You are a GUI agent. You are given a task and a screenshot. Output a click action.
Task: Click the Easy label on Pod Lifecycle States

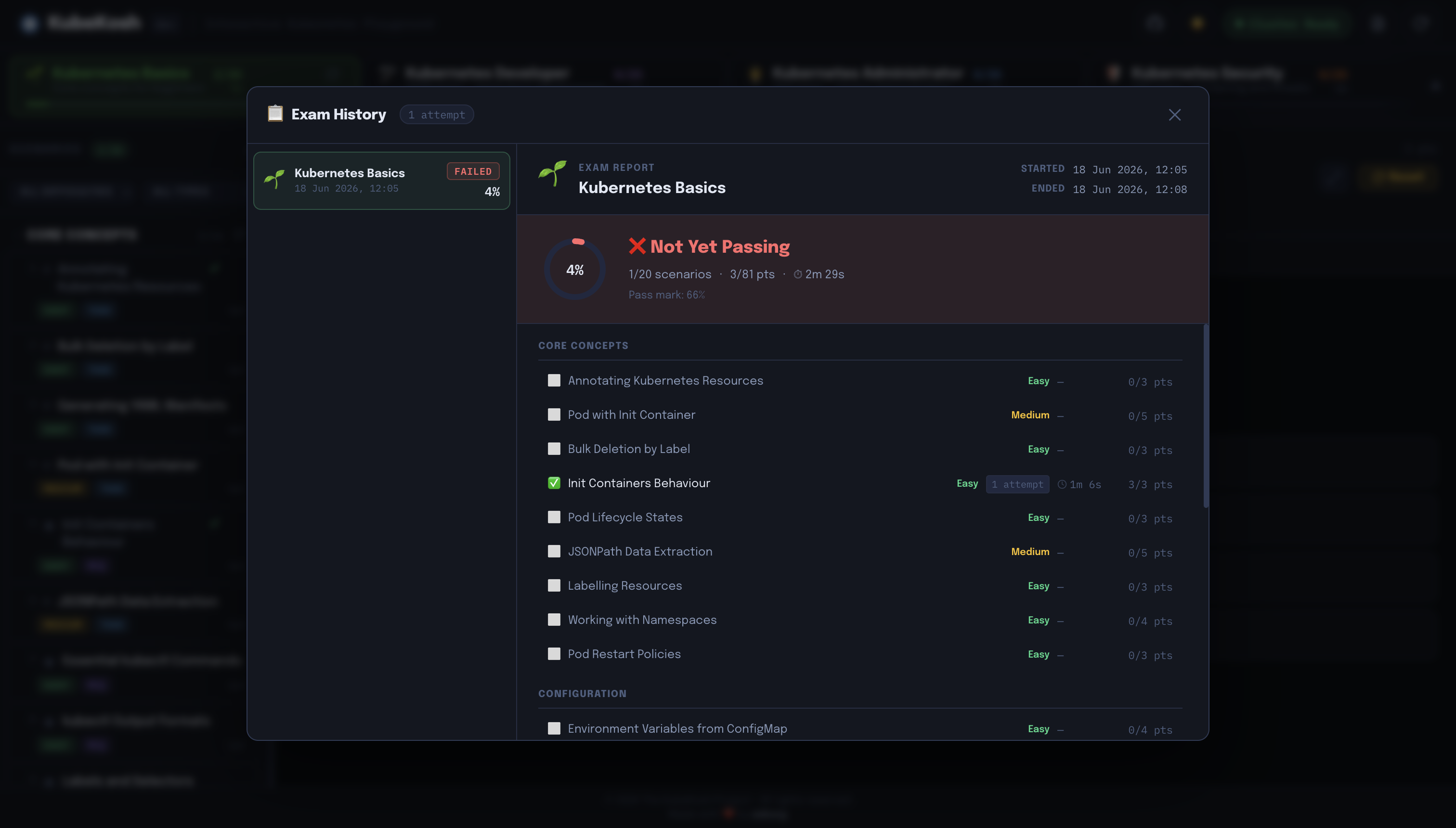[x=1039, y=517]
